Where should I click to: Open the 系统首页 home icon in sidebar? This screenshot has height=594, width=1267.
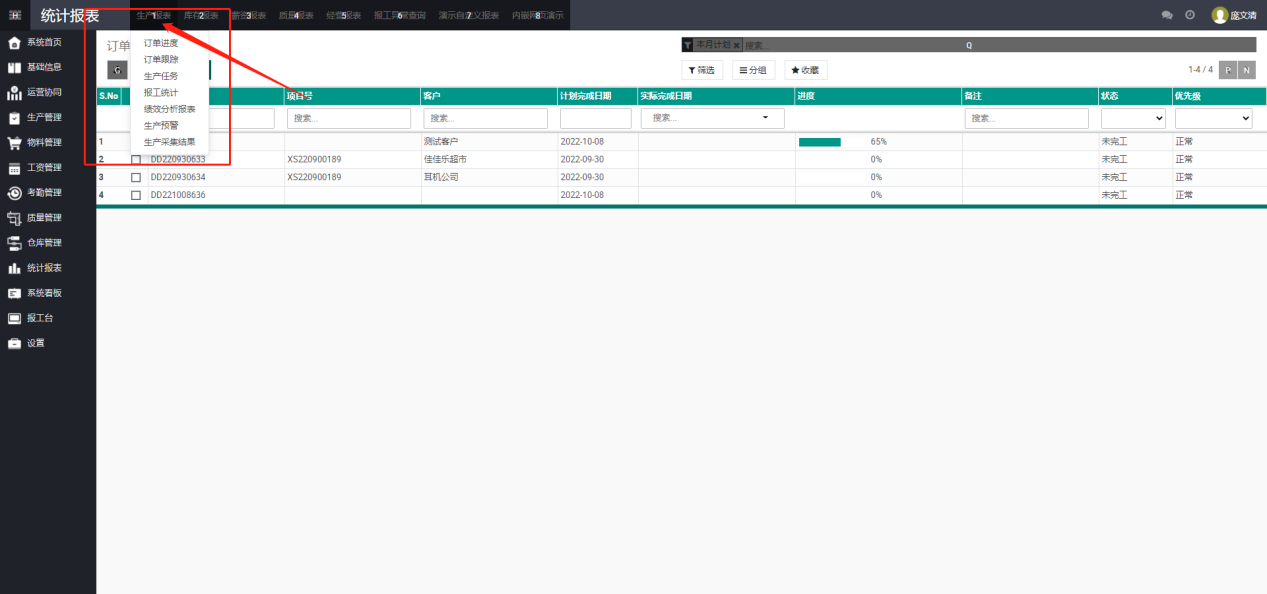coord(14,42)
